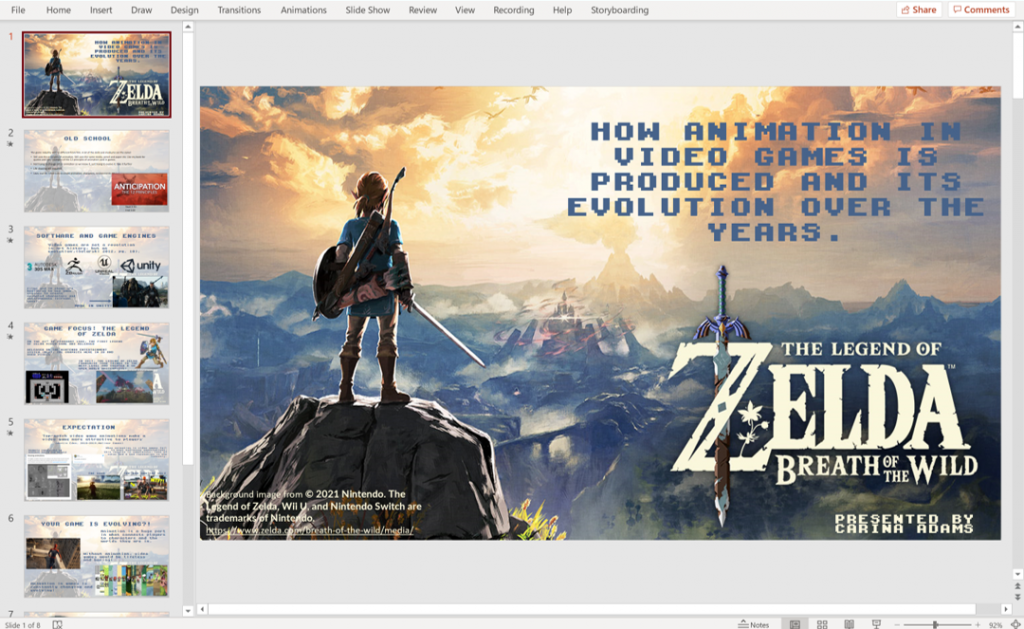
Task: Select slide 5 Expectation thumbnail
Action: 97,460
